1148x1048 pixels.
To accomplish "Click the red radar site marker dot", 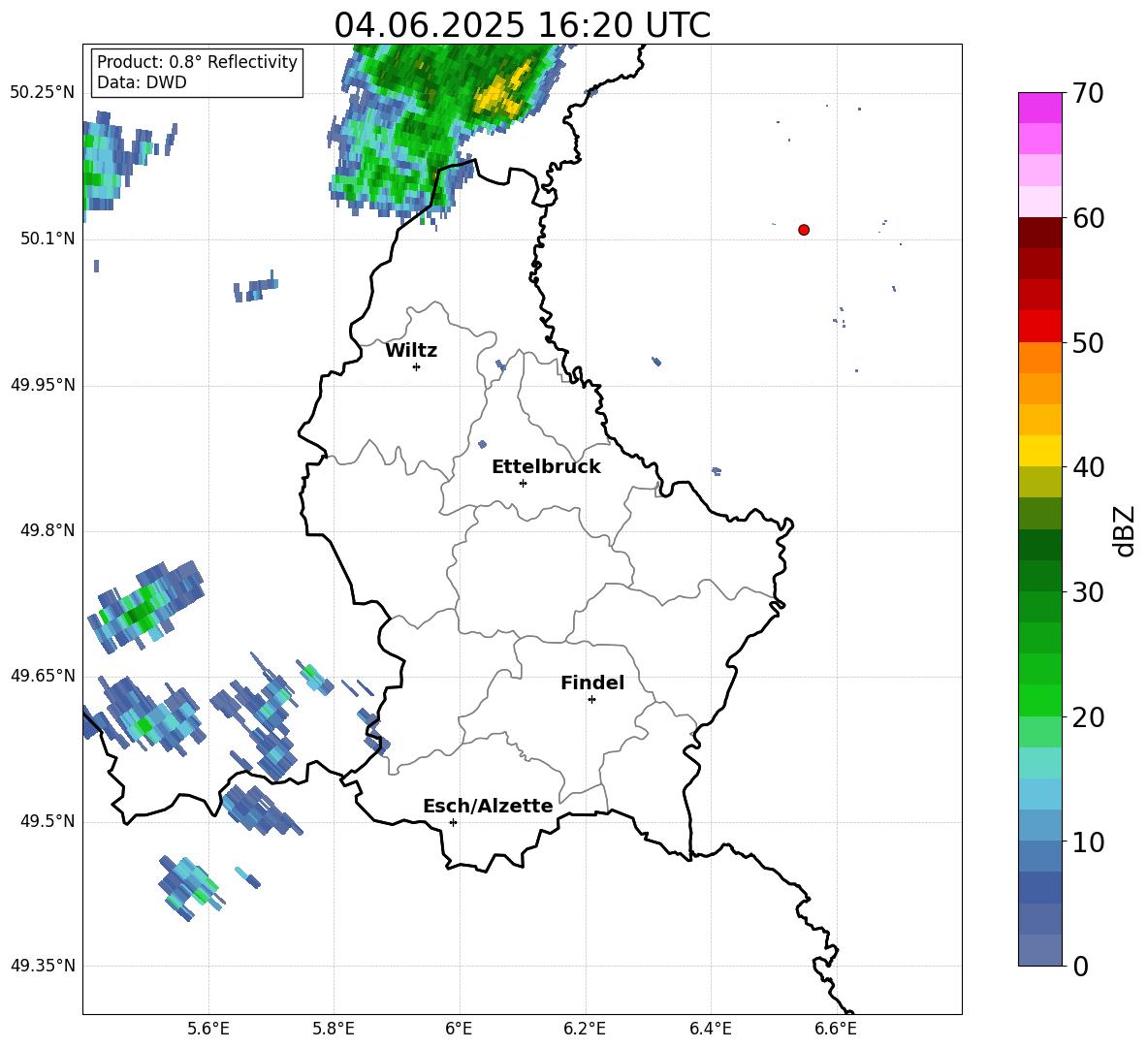I will (804, 230).
